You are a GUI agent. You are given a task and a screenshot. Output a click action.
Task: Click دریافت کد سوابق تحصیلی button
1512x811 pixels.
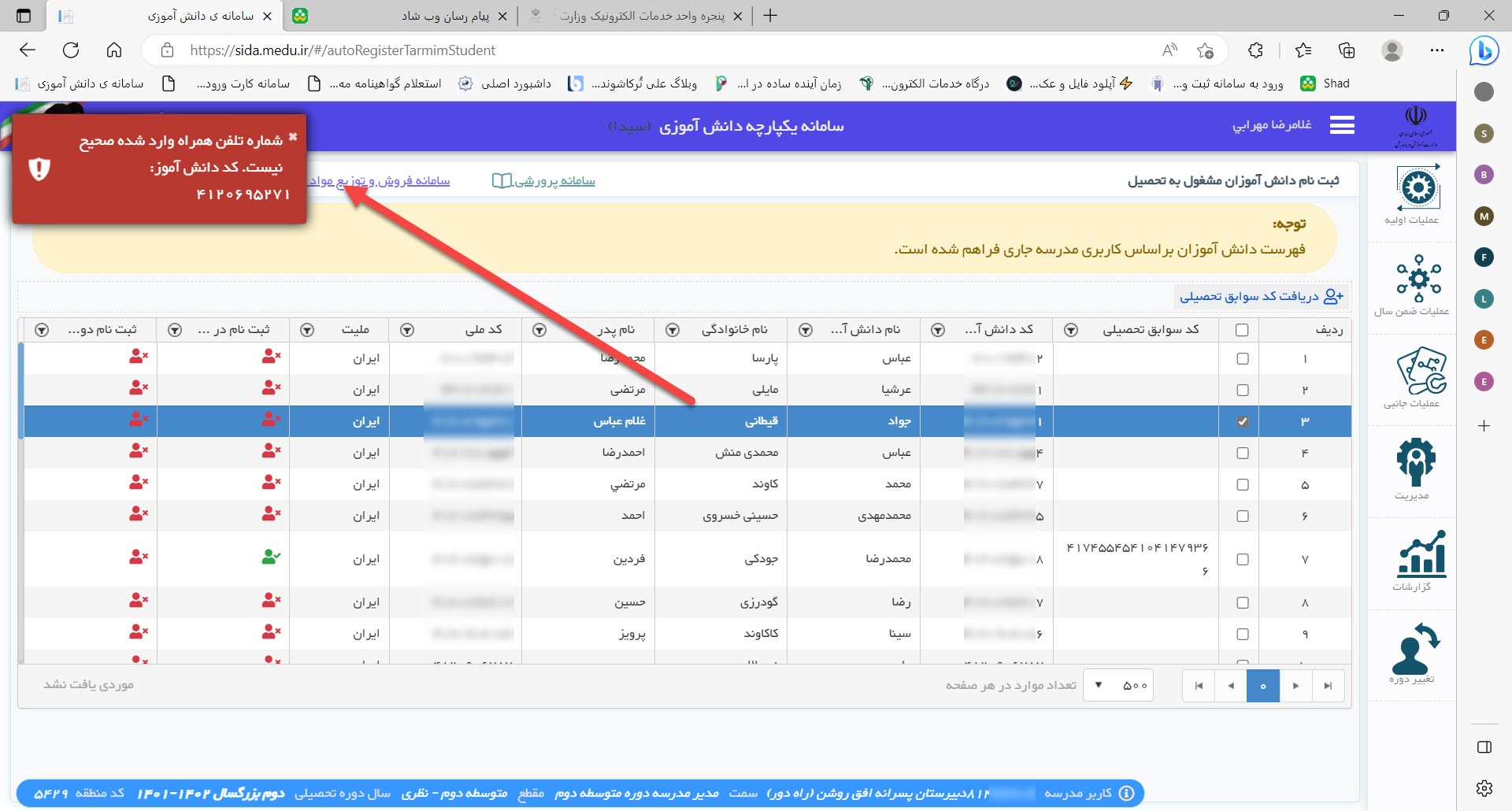(1260, 297)
